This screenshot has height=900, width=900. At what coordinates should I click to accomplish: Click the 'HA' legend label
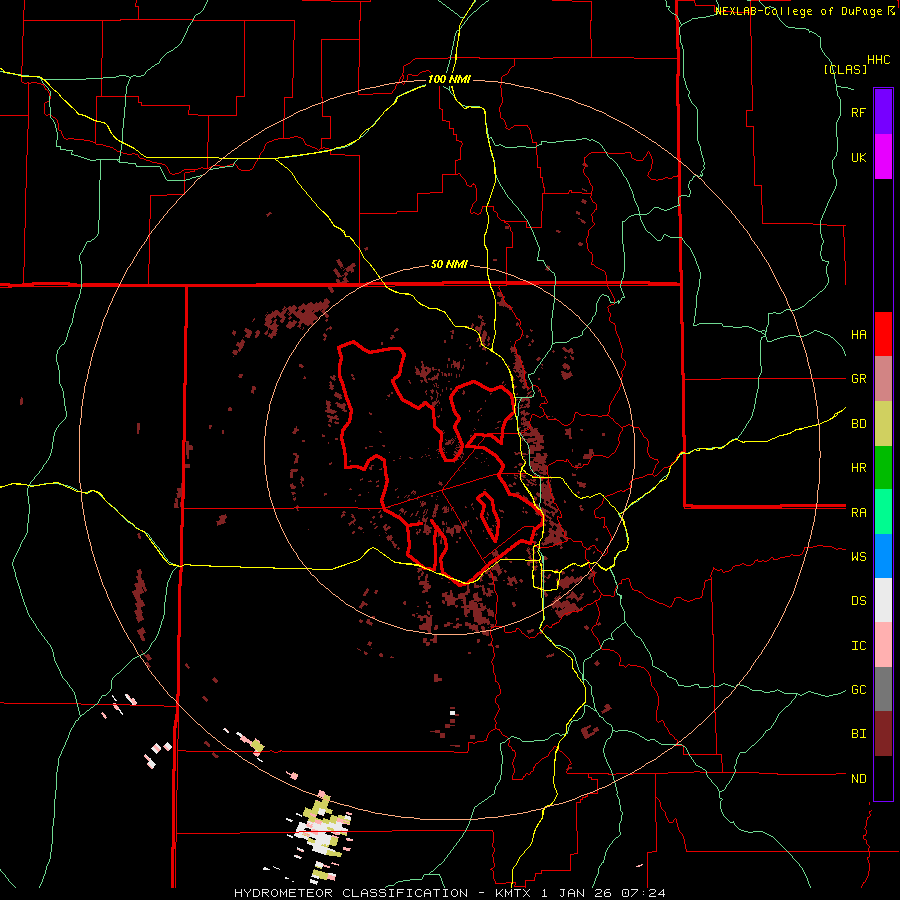tap(858, 335)
